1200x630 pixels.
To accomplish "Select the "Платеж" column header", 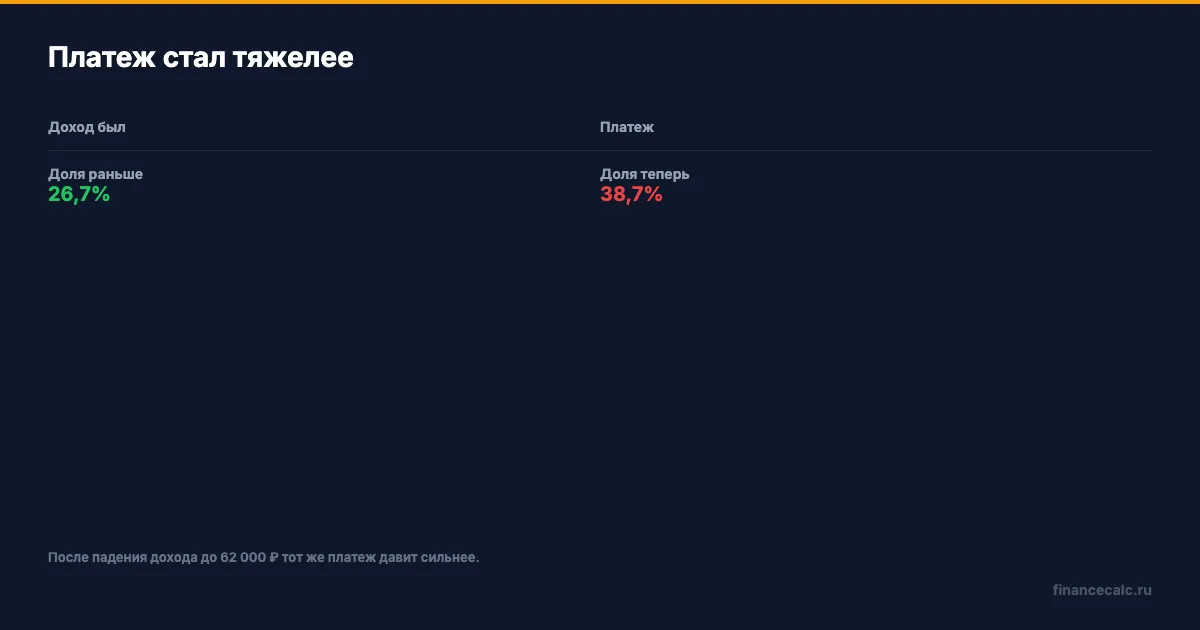I will 627,127.
